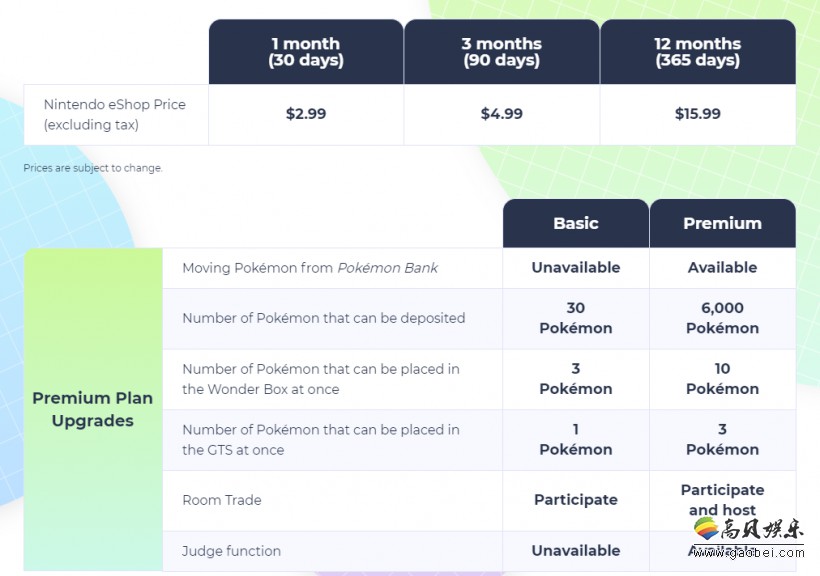Click the 6,000 Pokémon premium cell
Image resolution: width=820 pixels, height=576 pixels.
(x=723, y=318)
